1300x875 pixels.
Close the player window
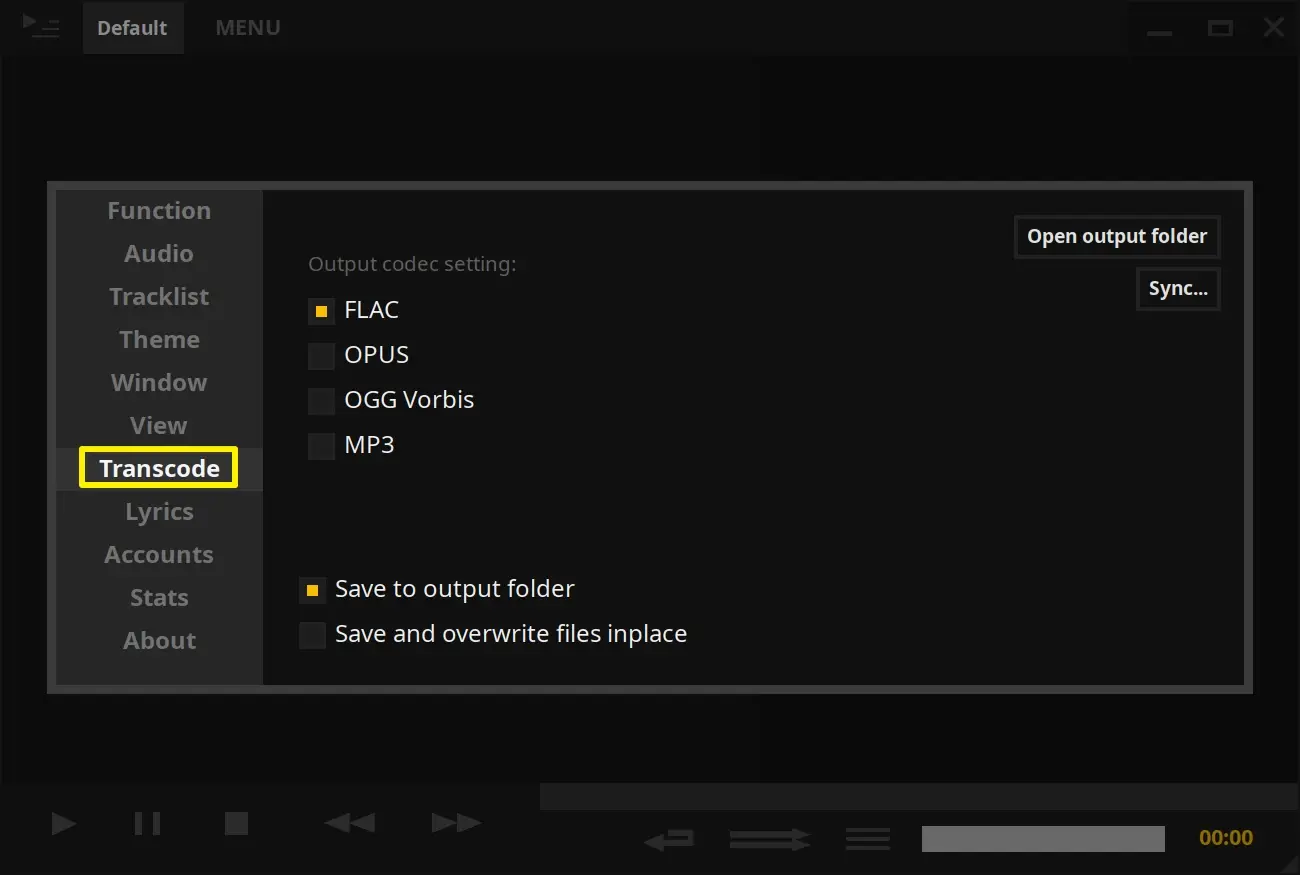1273,28
